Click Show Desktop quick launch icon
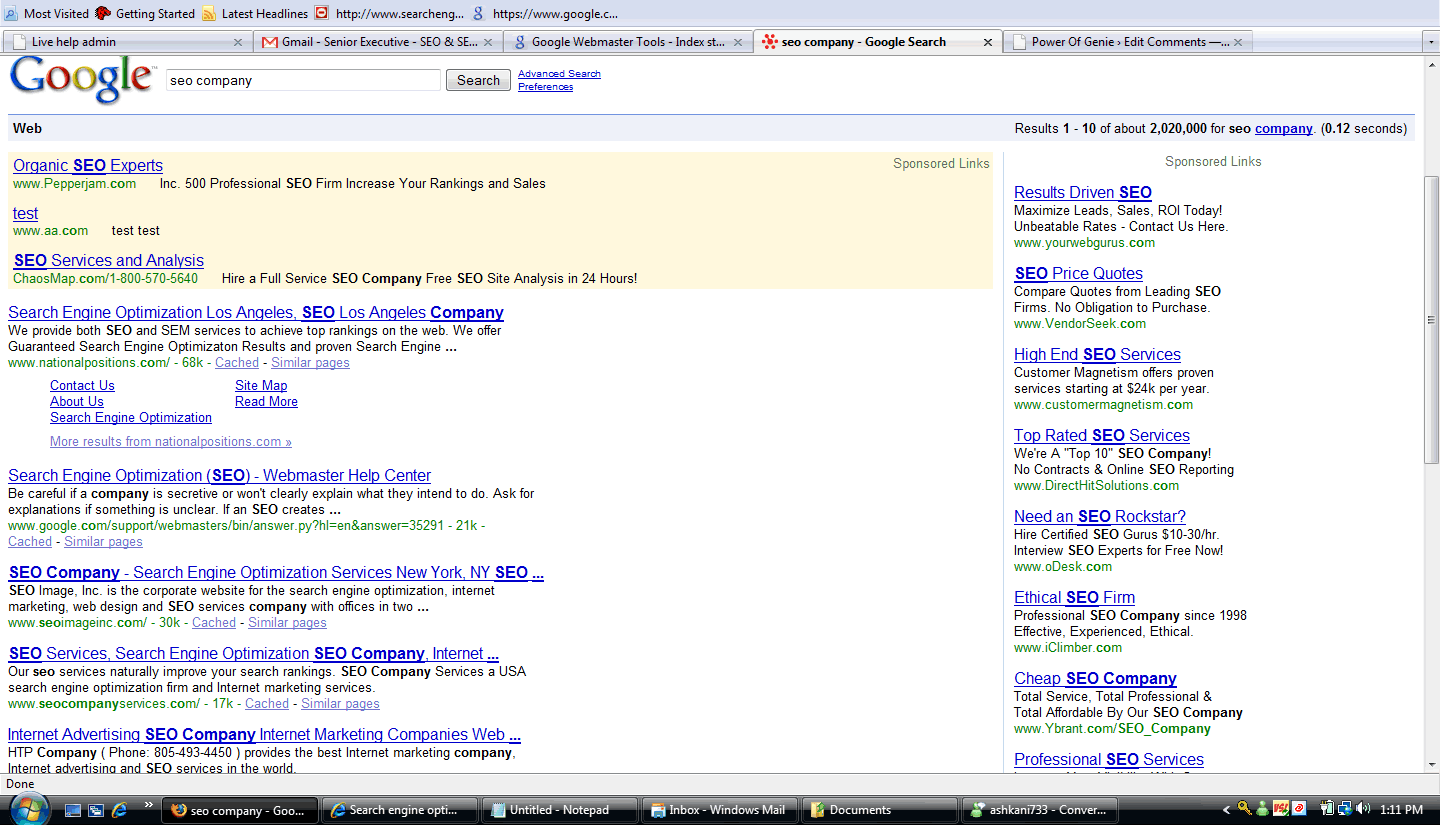 73,810
